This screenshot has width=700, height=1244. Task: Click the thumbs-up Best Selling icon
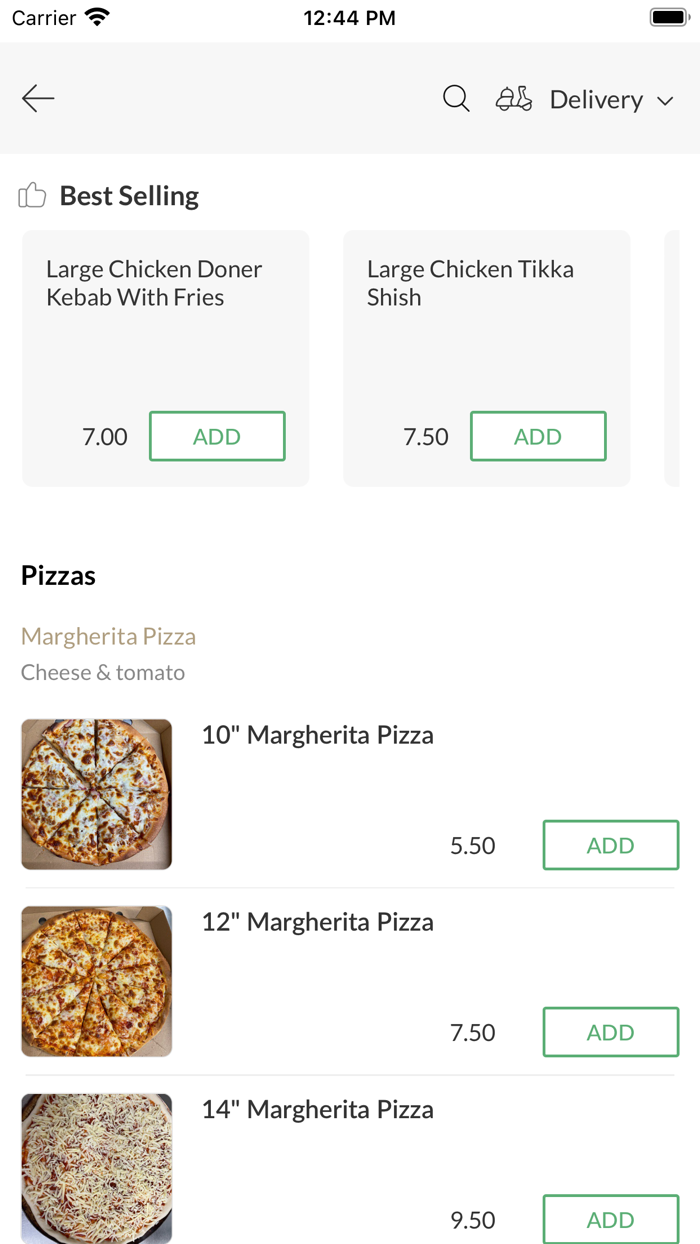(x=32, y=195)
